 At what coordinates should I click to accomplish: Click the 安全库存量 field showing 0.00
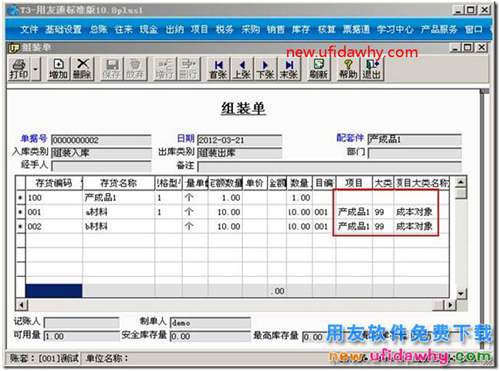click(210, 336)
